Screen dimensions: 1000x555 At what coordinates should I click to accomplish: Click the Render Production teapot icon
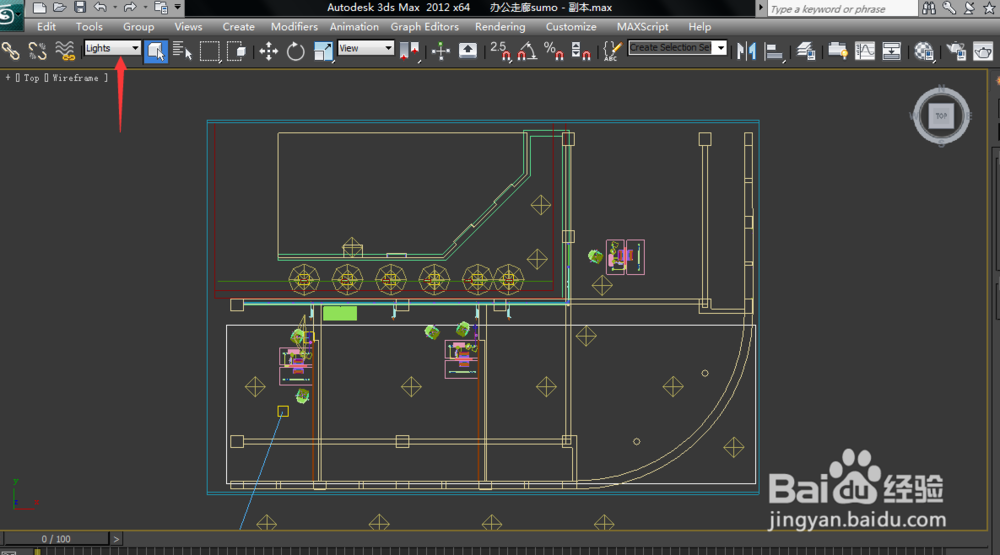[x=983, y=50]
